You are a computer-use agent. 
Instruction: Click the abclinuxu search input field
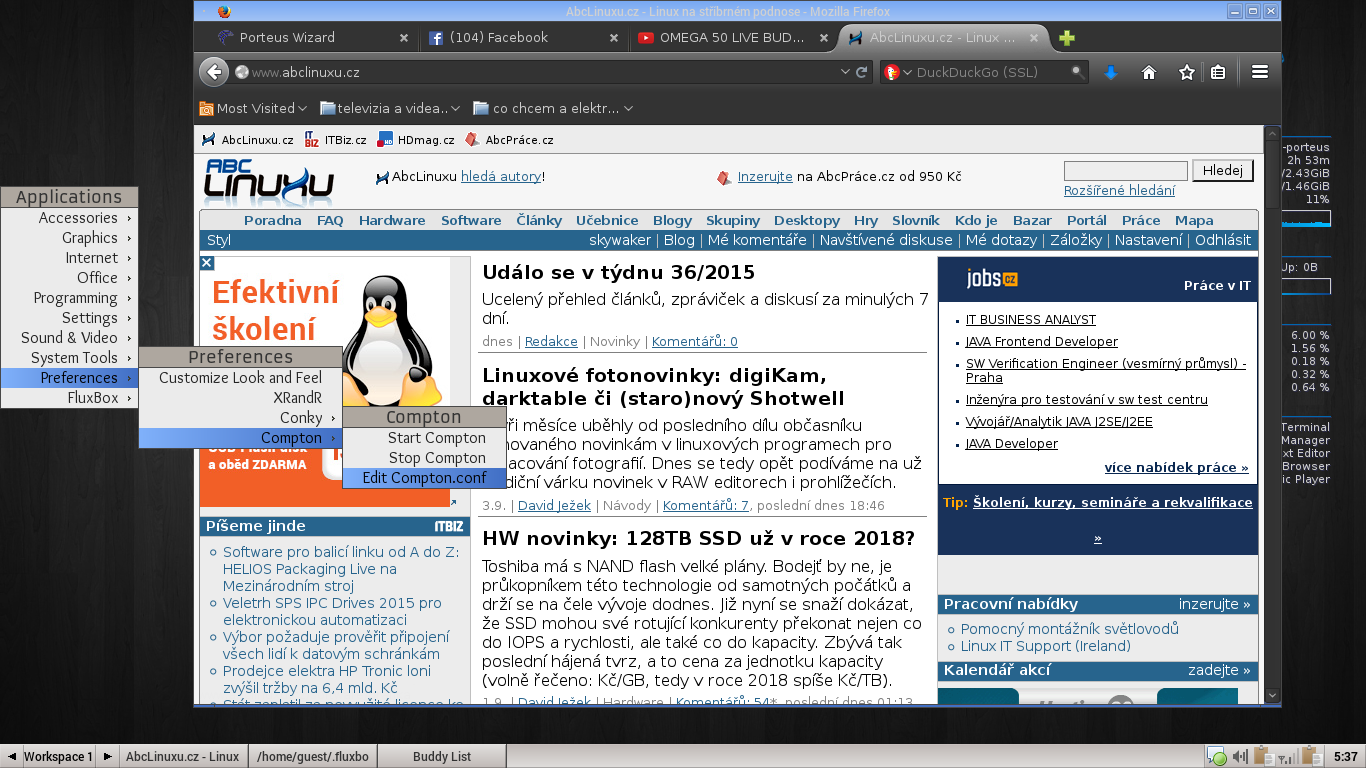(1125, 171)
